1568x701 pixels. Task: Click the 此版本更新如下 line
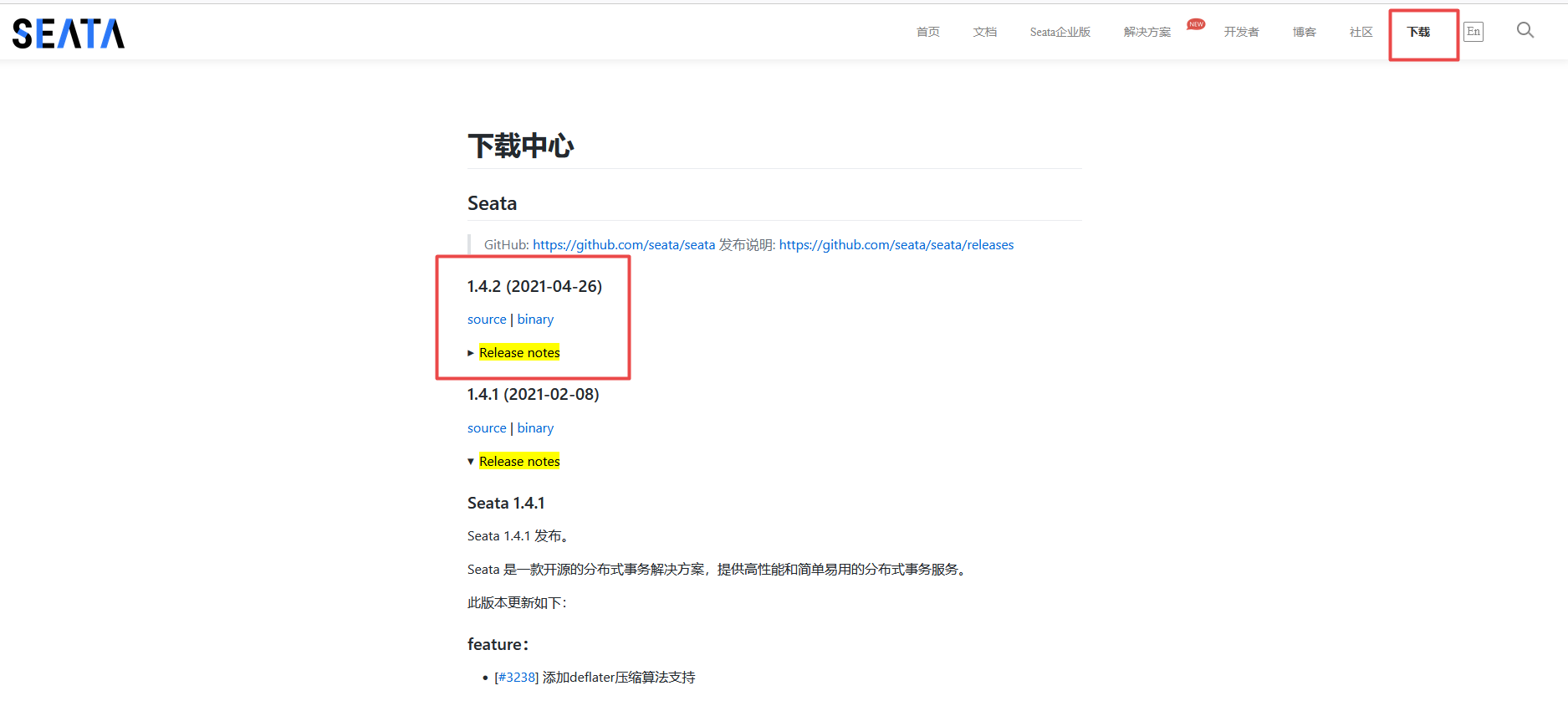coord(517,603)
